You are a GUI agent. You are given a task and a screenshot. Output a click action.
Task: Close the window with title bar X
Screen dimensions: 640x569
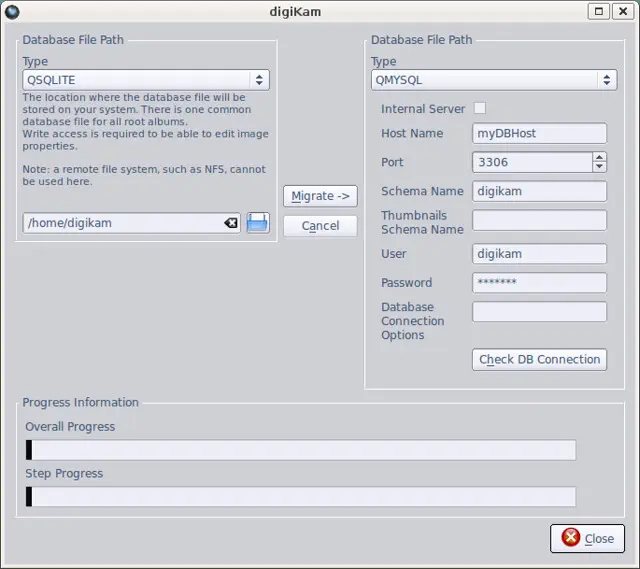(x=624, y=11)
